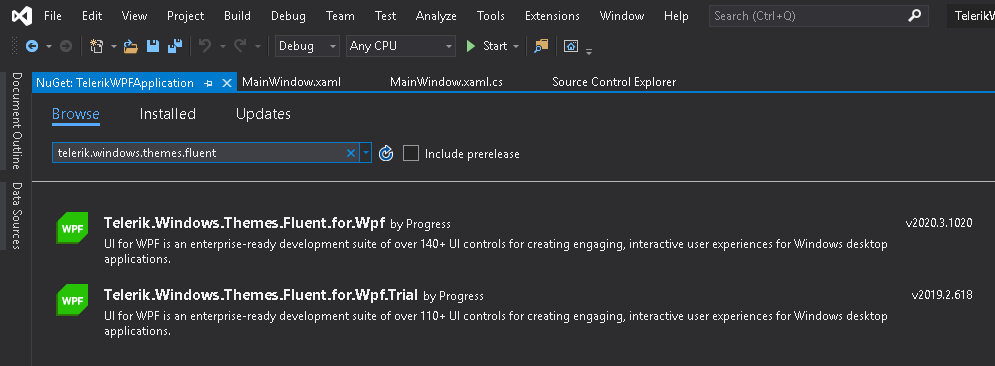This screenshot has height=366, width=995.
Task: Open the File menu
Action: (53, 16)
